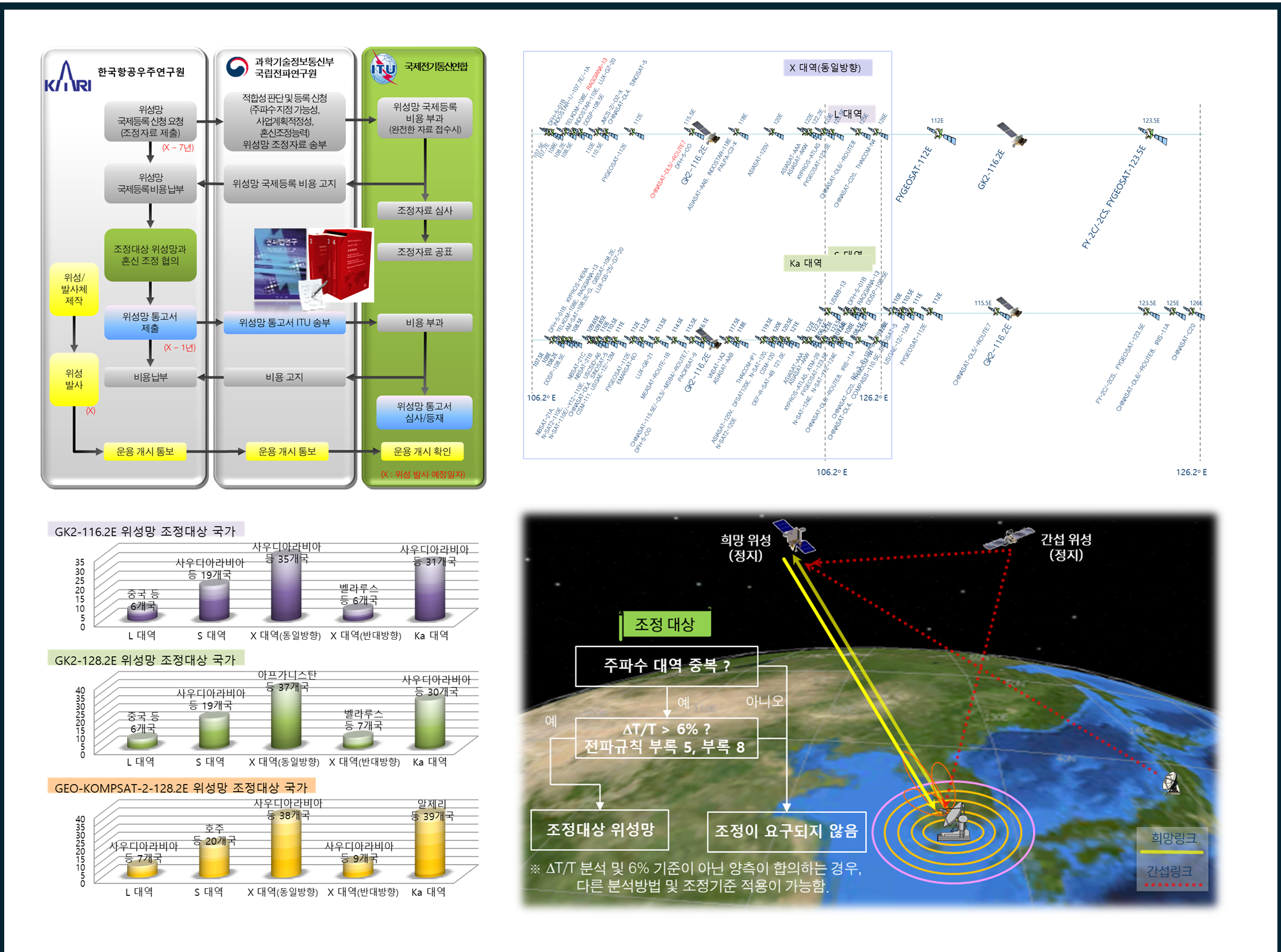Click the orange GEO-KOMPSAT-2-128.2E chart title

click(x=181, y=788)
